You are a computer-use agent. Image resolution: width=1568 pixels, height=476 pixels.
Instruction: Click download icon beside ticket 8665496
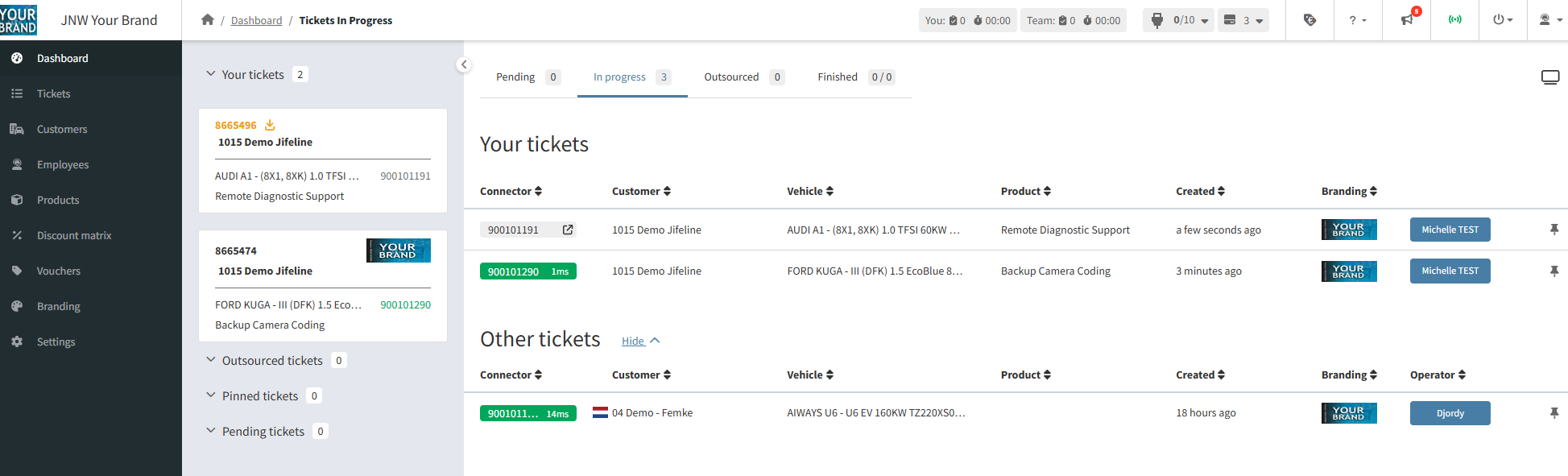(270, 125)
